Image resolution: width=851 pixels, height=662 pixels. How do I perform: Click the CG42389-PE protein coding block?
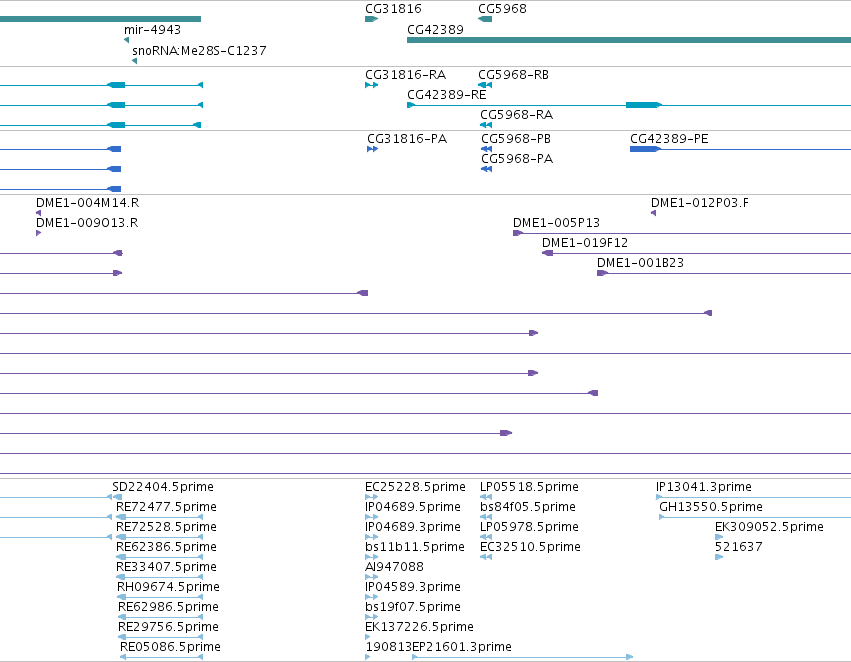645,149
